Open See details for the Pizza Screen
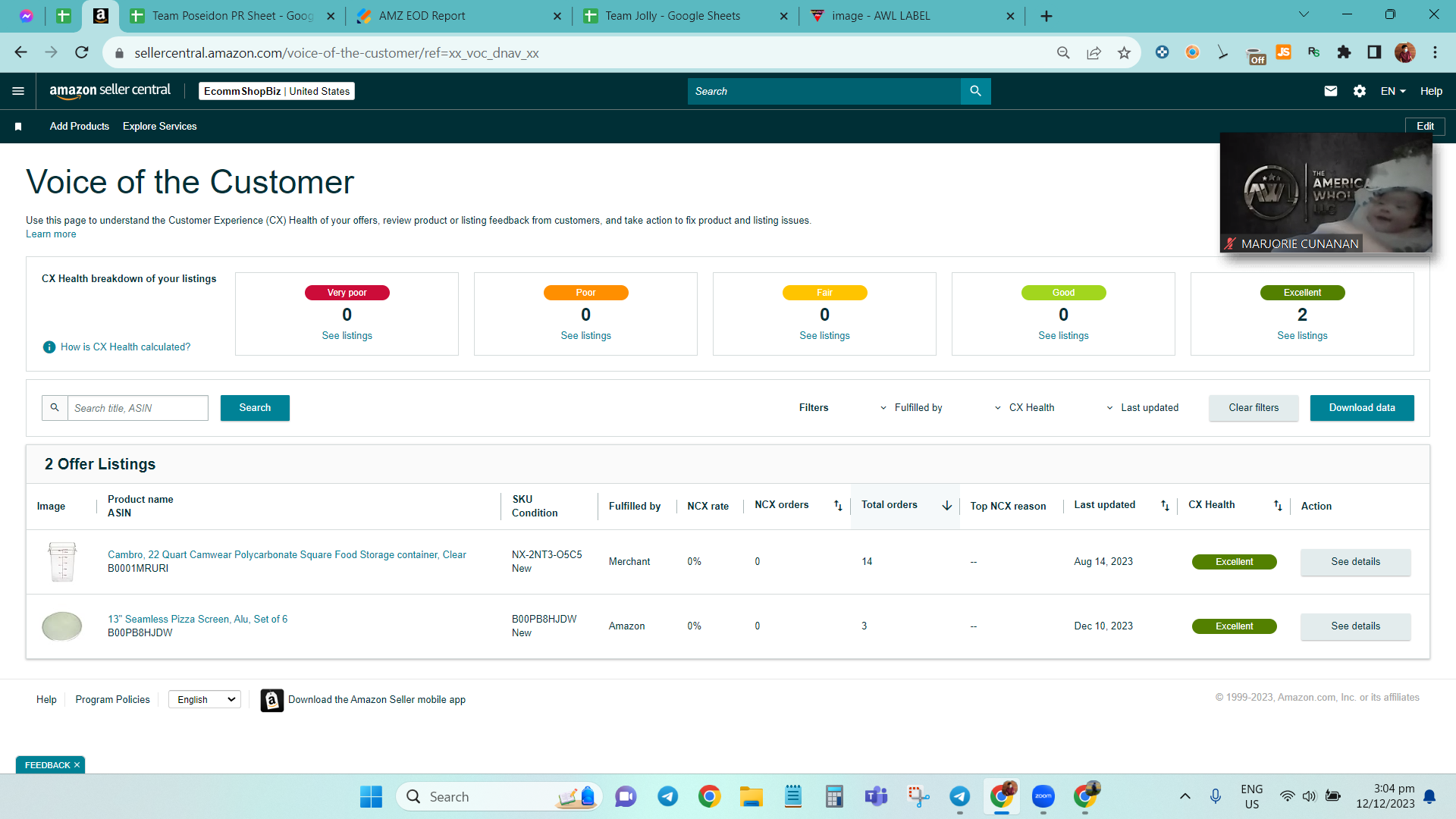The image size is (1456, 819). point(1356,626)
